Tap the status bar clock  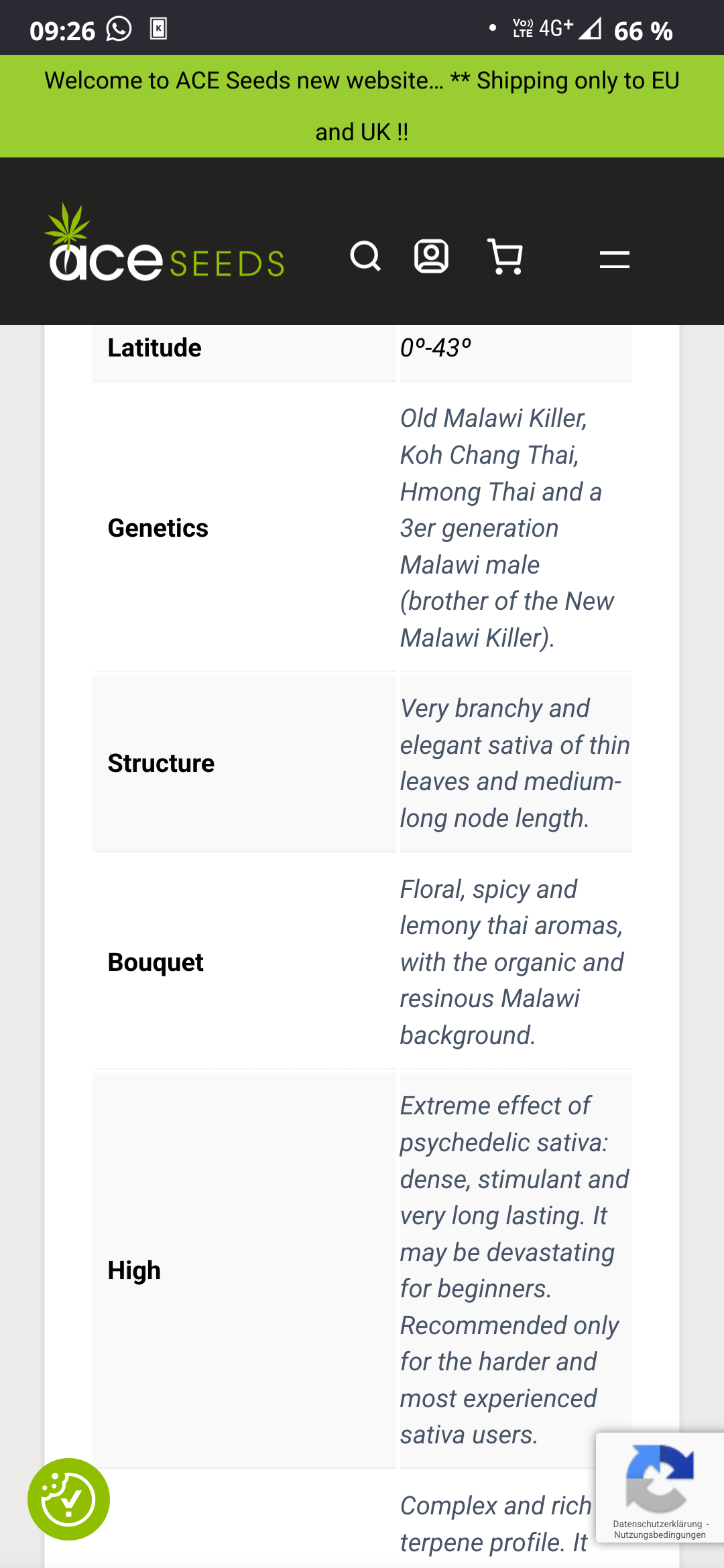62,31
